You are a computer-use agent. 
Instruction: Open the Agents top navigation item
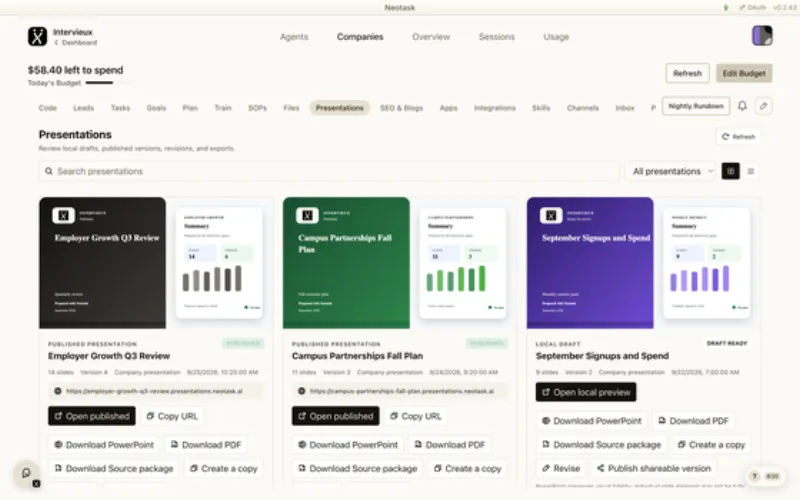pyautogui.click(x=294, y=37)
